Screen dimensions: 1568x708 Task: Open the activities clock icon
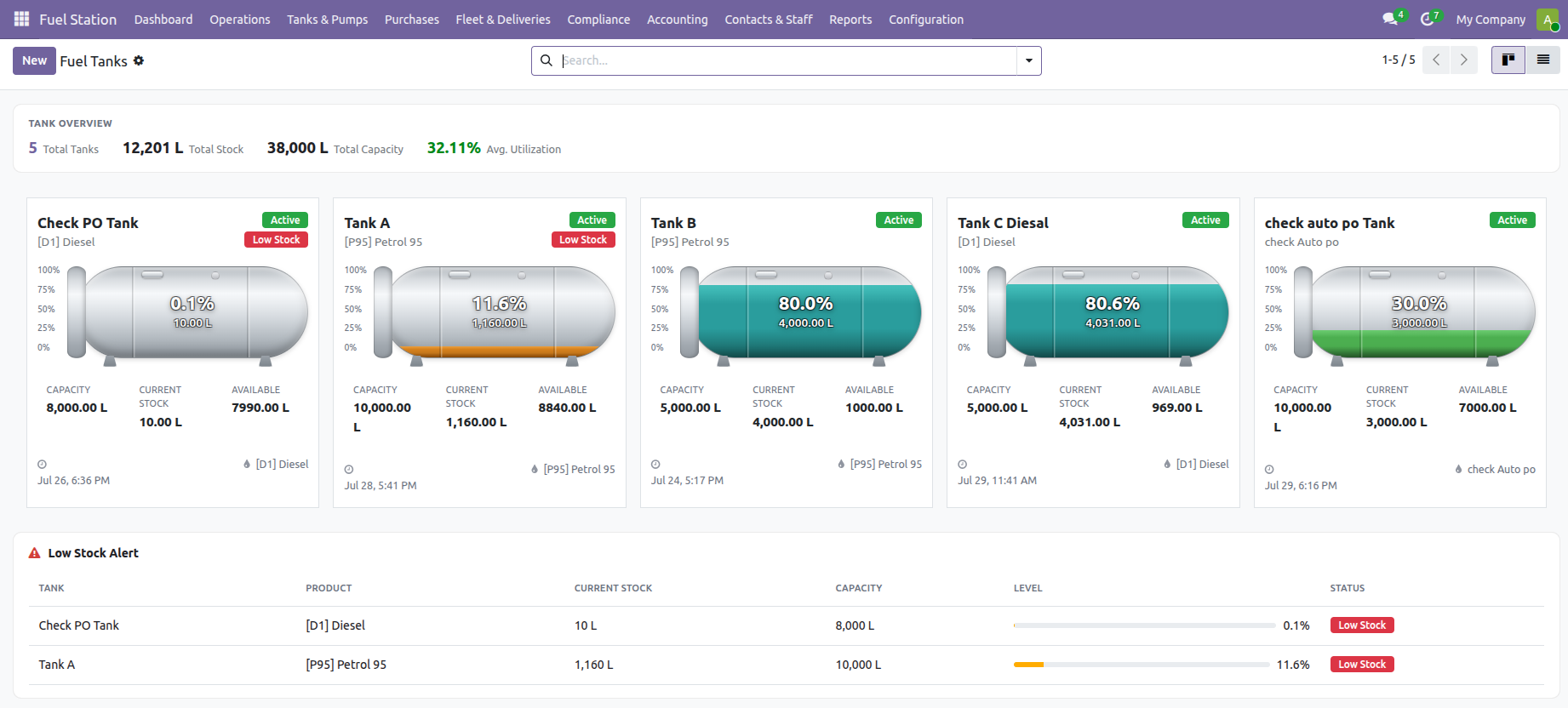pos(1428,19)
